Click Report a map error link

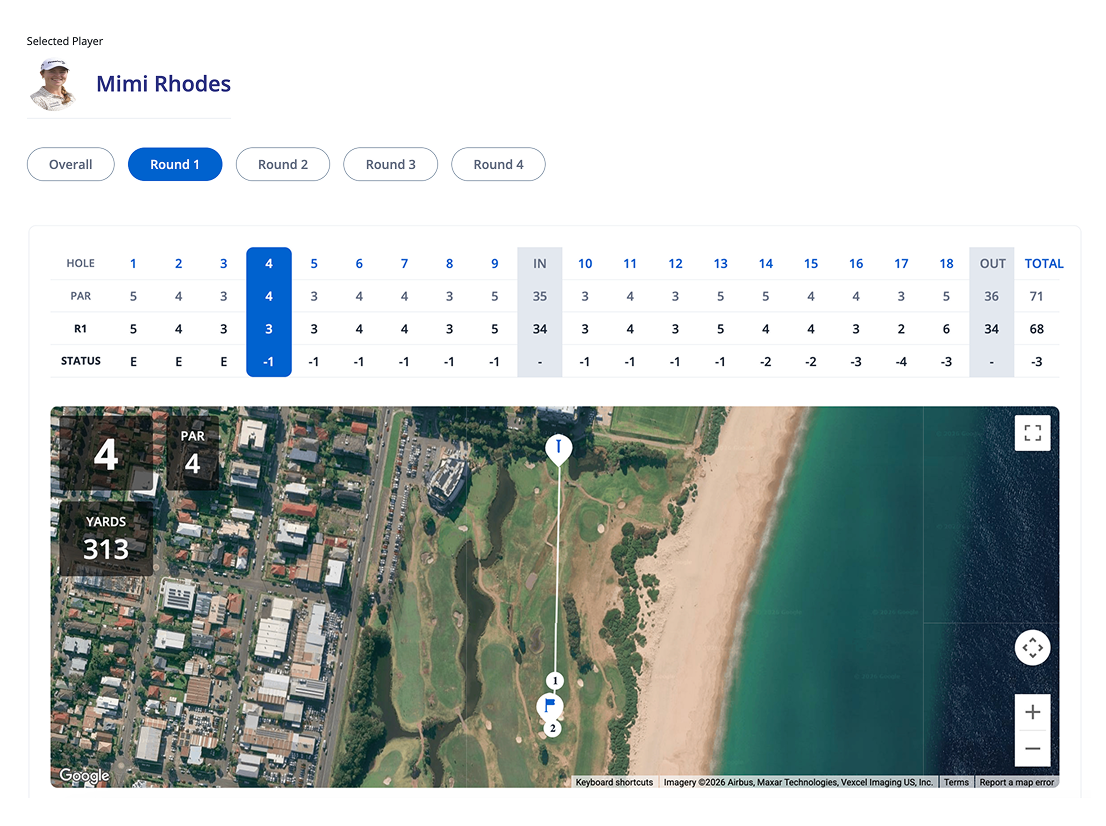point(1016,782)
